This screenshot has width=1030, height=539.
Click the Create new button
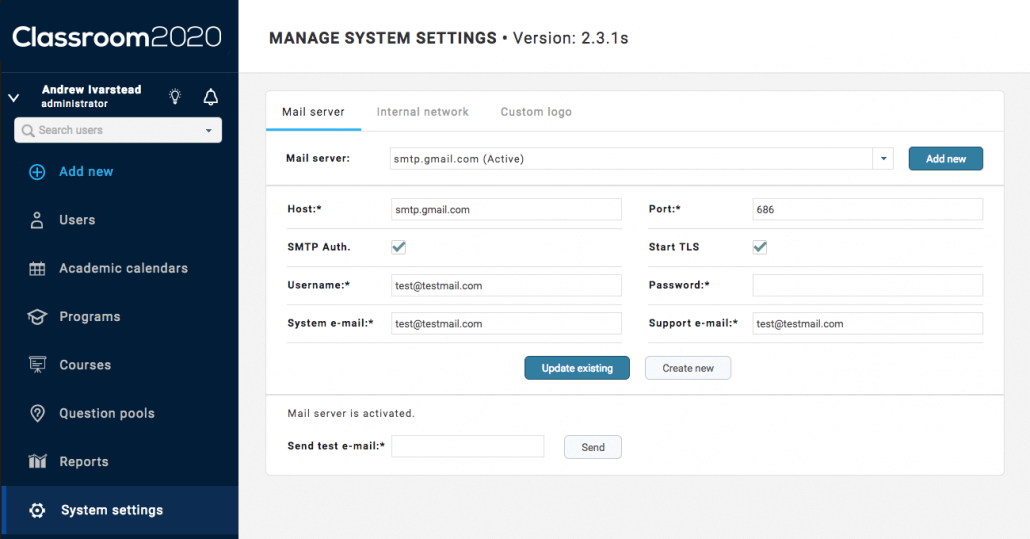coord(687,368)
